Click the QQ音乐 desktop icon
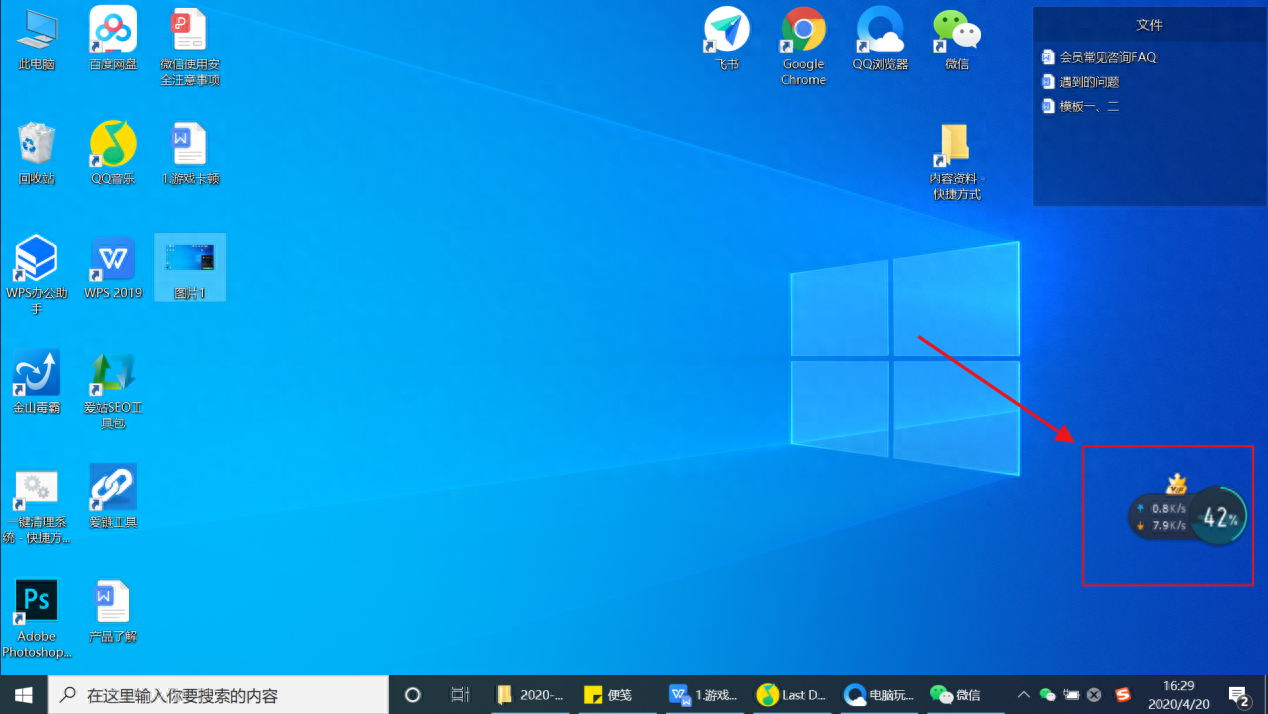1268x714 pixels. [x=113, y=146]
